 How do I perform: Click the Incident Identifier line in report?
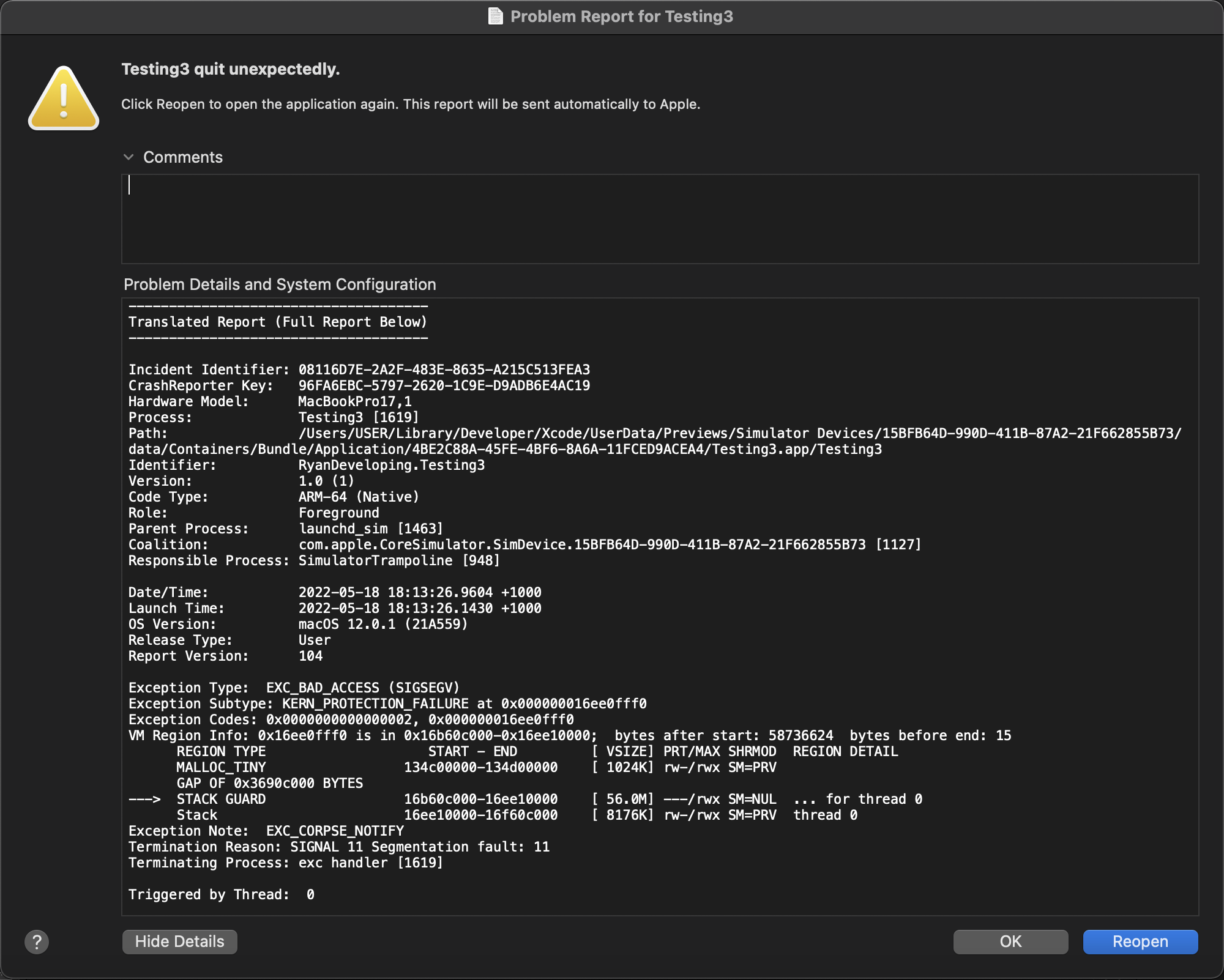[359, 369]
